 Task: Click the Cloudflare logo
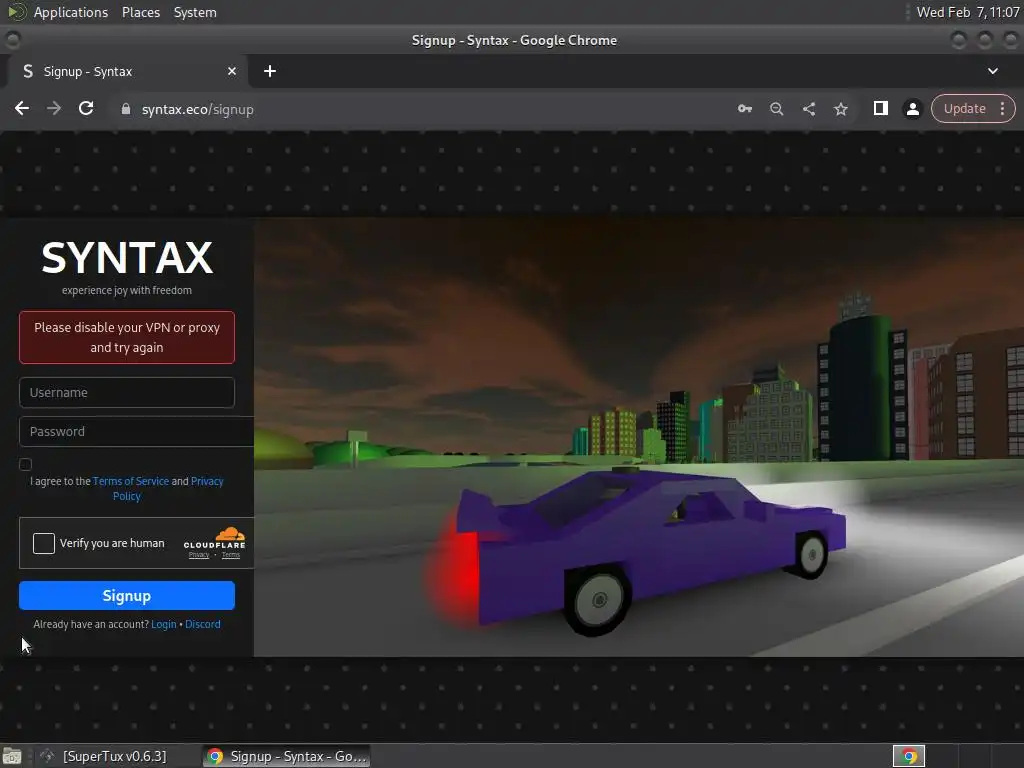(x=215, y=537)
